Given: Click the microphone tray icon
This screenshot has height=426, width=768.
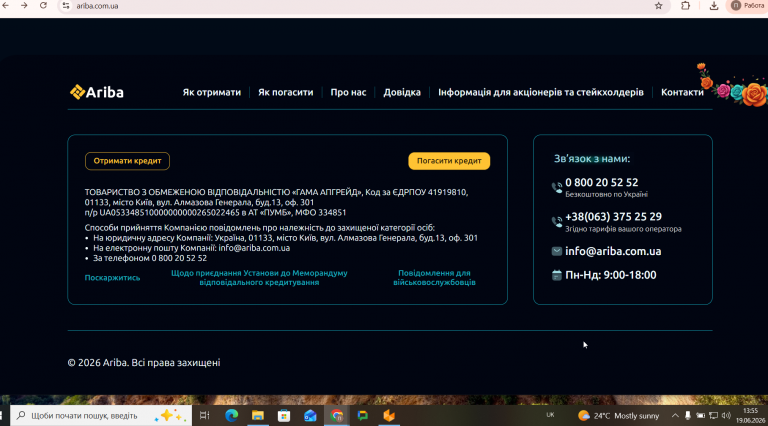Looking at the screenshot, I should (x=688, y=416).
